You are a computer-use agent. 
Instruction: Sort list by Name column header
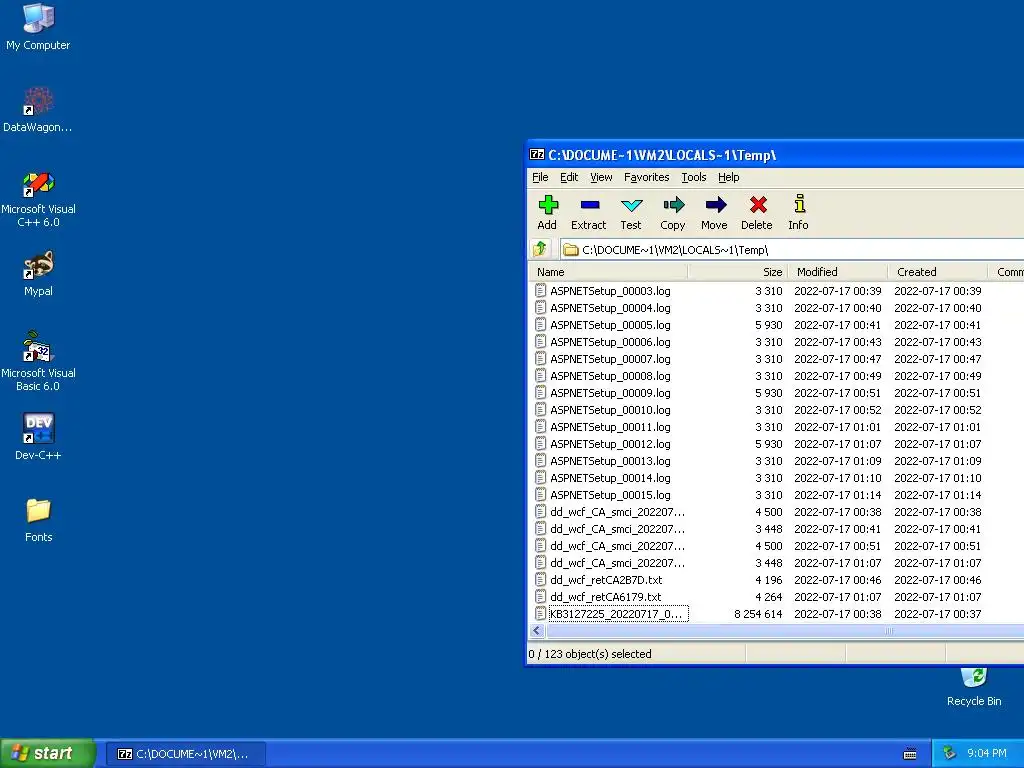tap(608, 272)
